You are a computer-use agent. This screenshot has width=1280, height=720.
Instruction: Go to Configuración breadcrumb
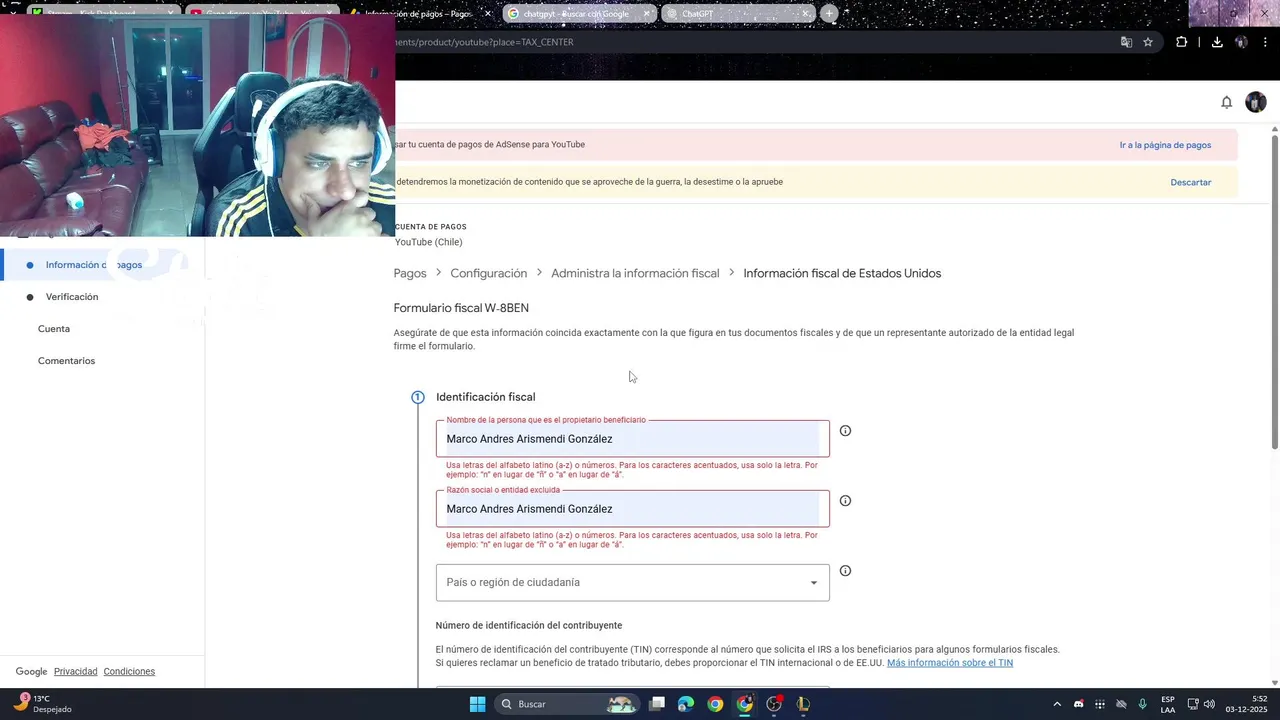pyautogui.click(x=488, y=273)
